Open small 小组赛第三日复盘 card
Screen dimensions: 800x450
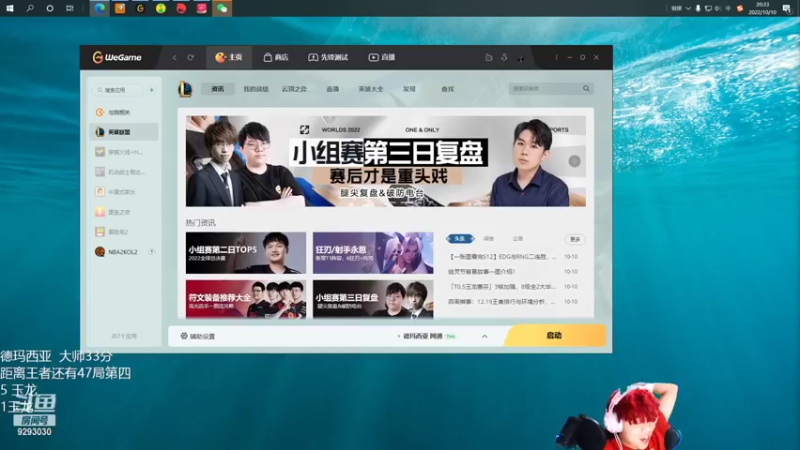coord(373,299)
